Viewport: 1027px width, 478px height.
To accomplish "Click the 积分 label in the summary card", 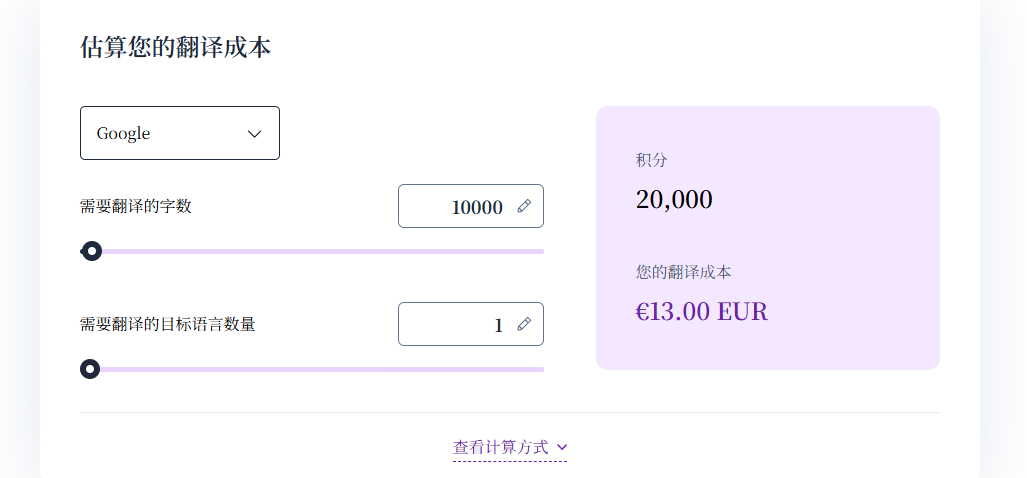I will [x=651, y=160].
